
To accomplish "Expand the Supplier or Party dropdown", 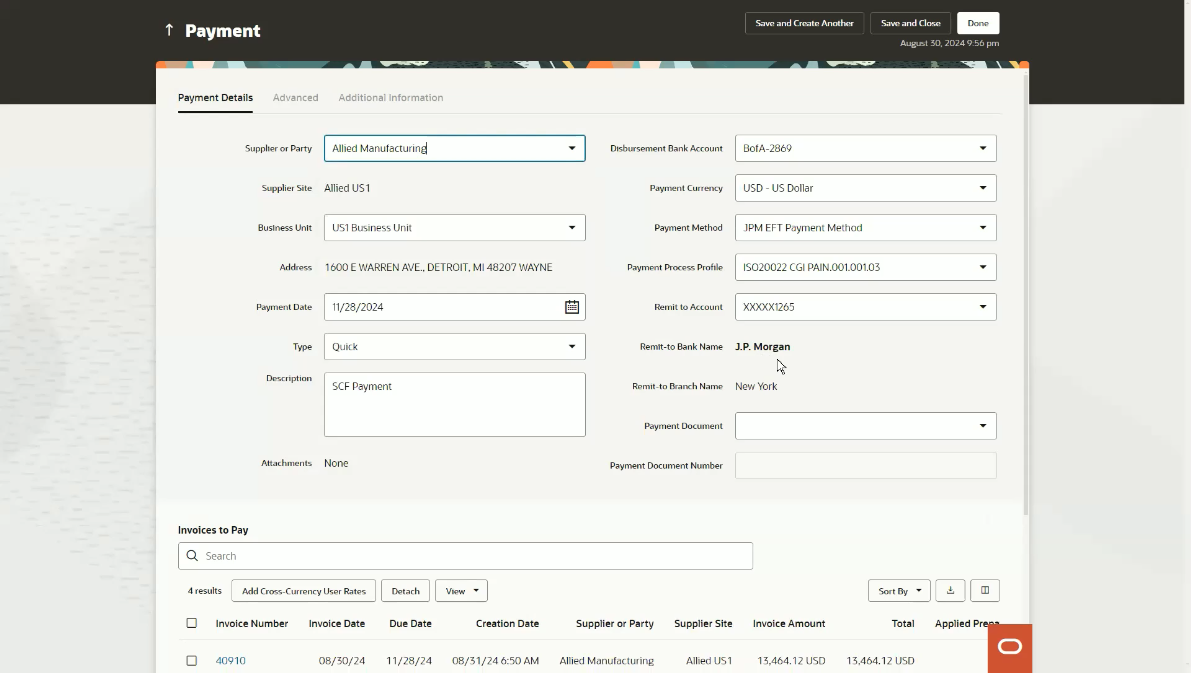I will tap(572, 148).
